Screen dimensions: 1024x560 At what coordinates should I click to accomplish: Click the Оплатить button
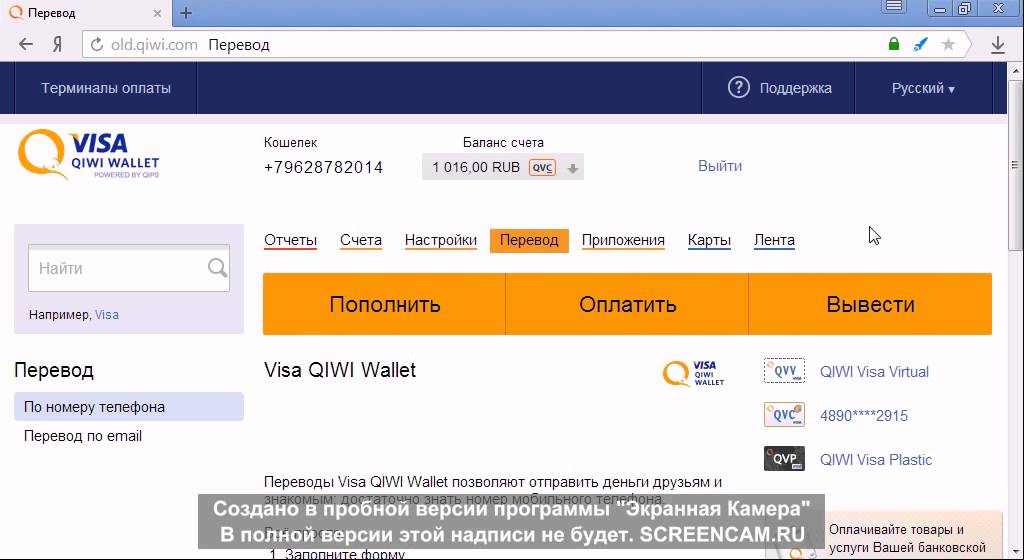627,304
